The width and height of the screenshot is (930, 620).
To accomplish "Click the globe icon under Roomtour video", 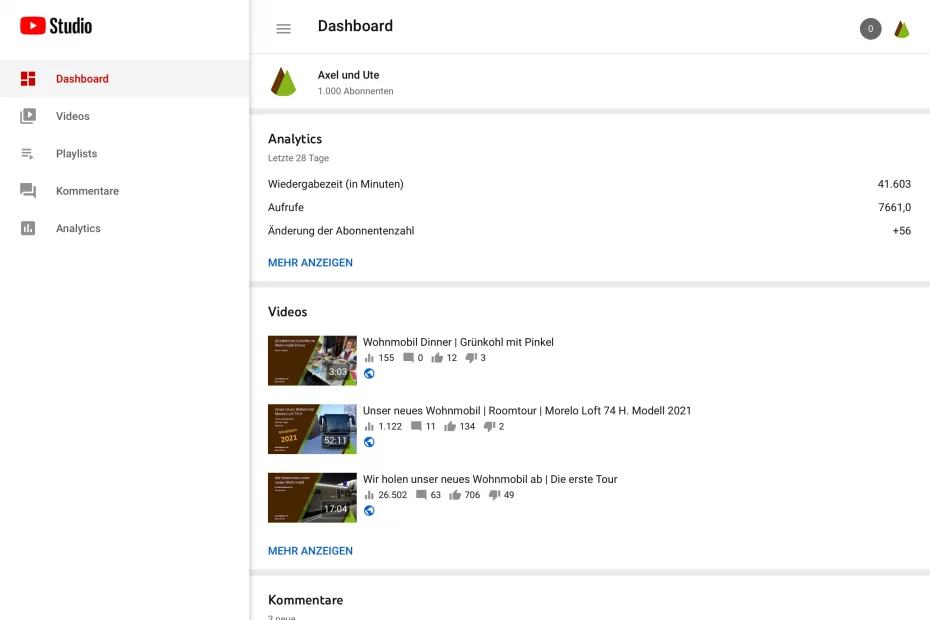I will click(369, 442).
